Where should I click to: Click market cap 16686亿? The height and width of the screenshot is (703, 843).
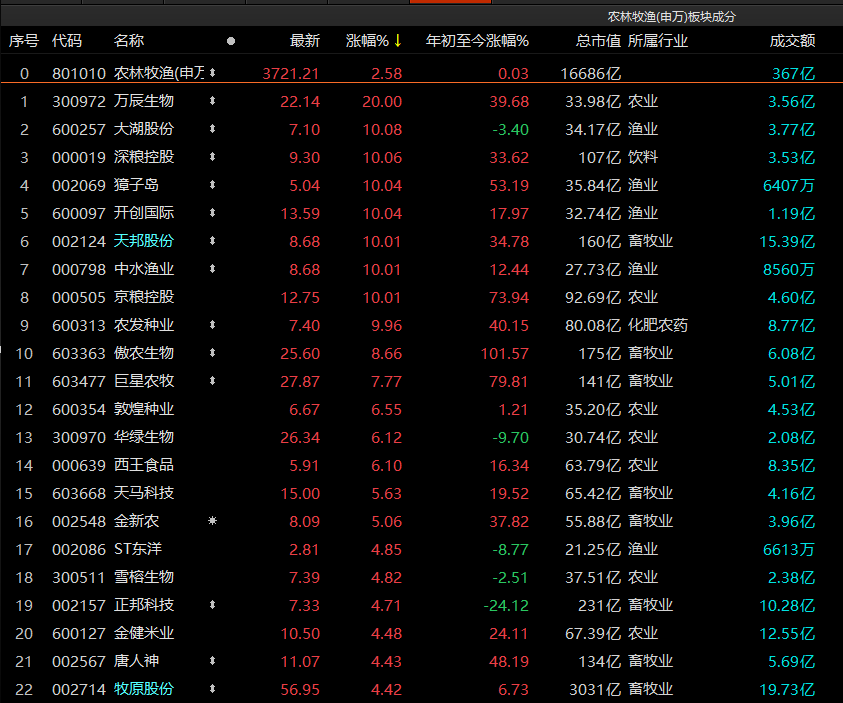(591, 73)
